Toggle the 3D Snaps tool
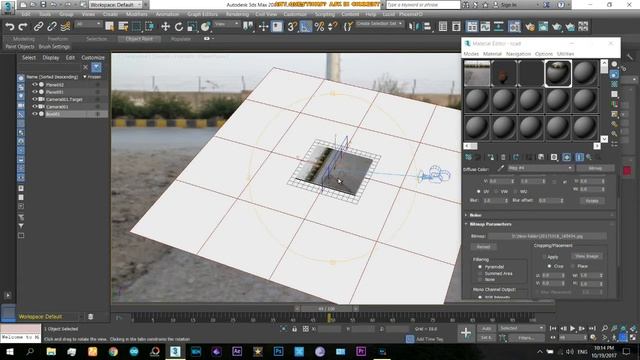This screenshot has width=640, height=360. tap(292, 27)
